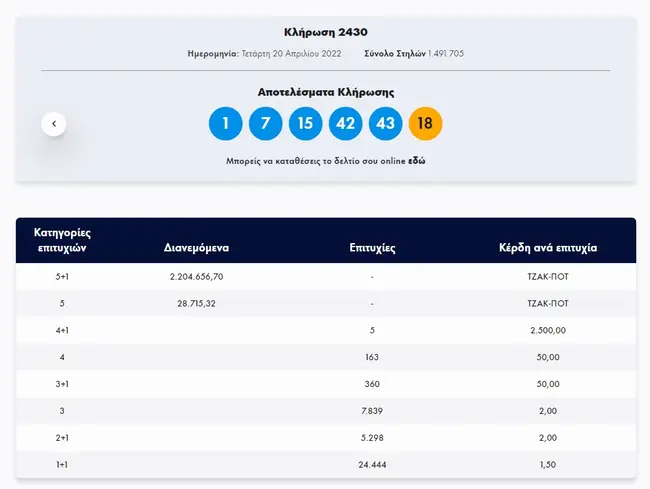Select the blue ball number 7
The image size is (650, 489).
tap(266, 124)
